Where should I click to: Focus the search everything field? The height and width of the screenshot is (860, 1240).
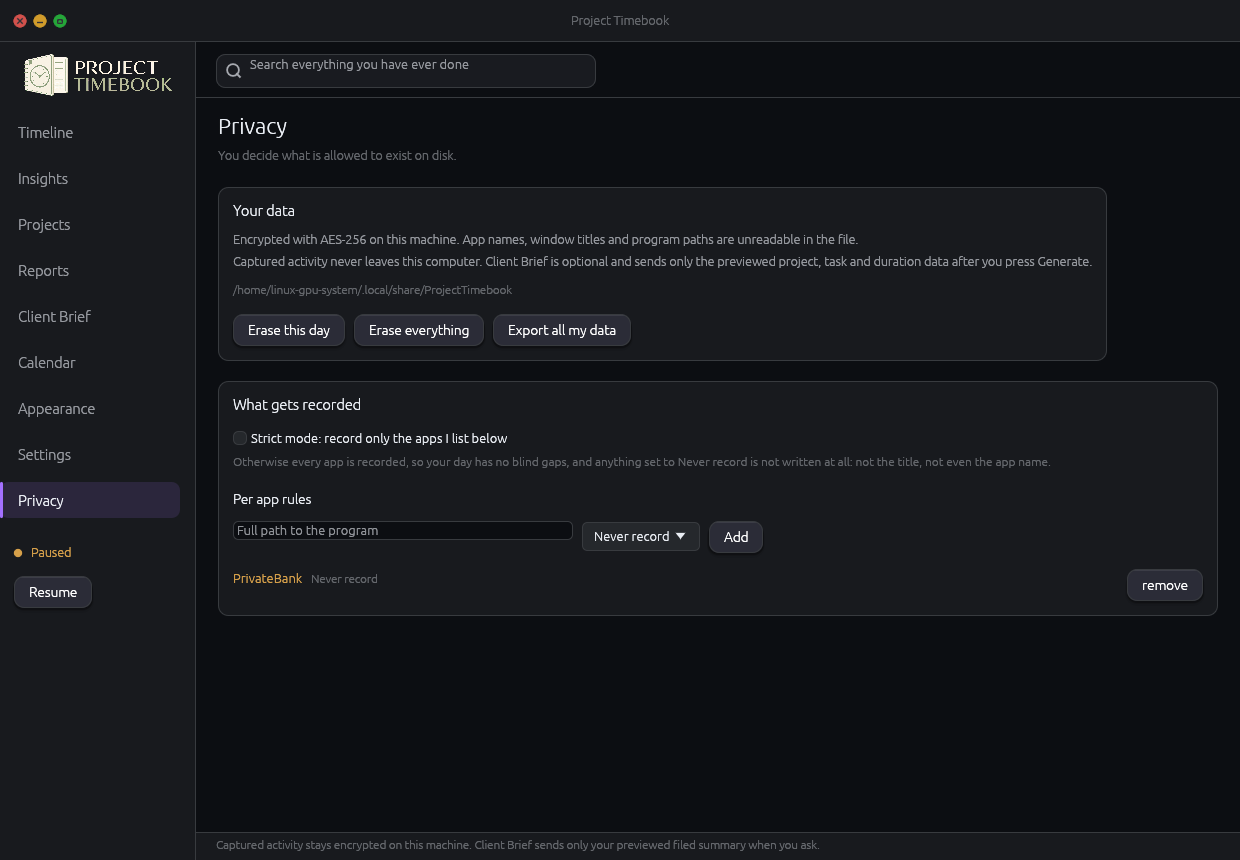[406, 71]
